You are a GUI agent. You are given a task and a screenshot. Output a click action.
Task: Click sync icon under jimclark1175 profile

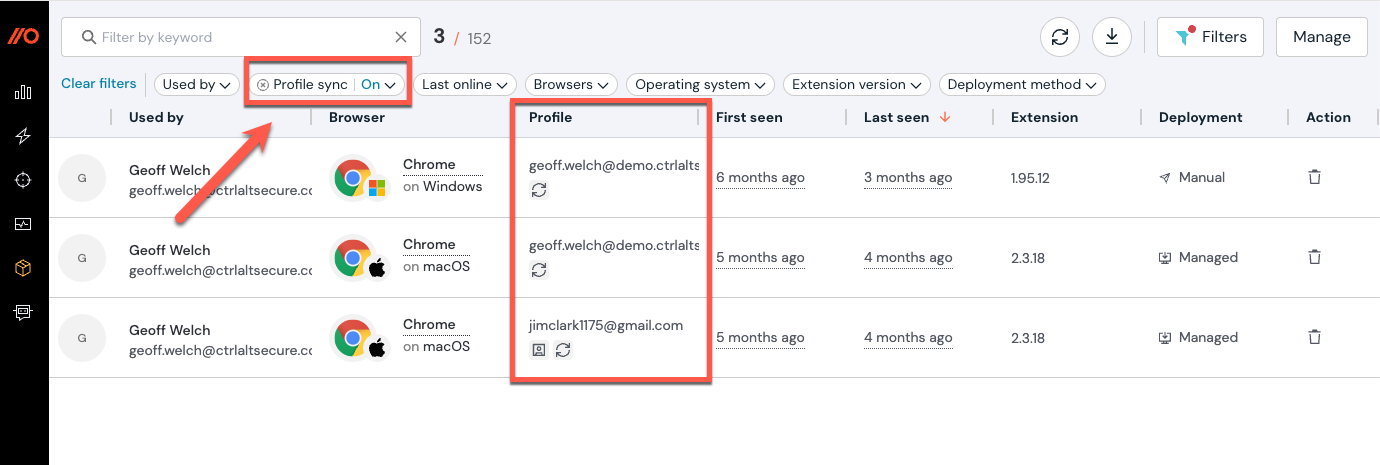(x=563, y=350)
